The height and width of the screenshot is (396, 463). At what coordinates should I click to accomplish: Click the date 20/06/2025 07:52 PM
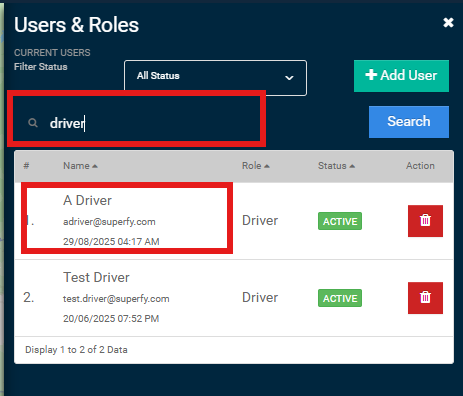[x=111, y=318]
